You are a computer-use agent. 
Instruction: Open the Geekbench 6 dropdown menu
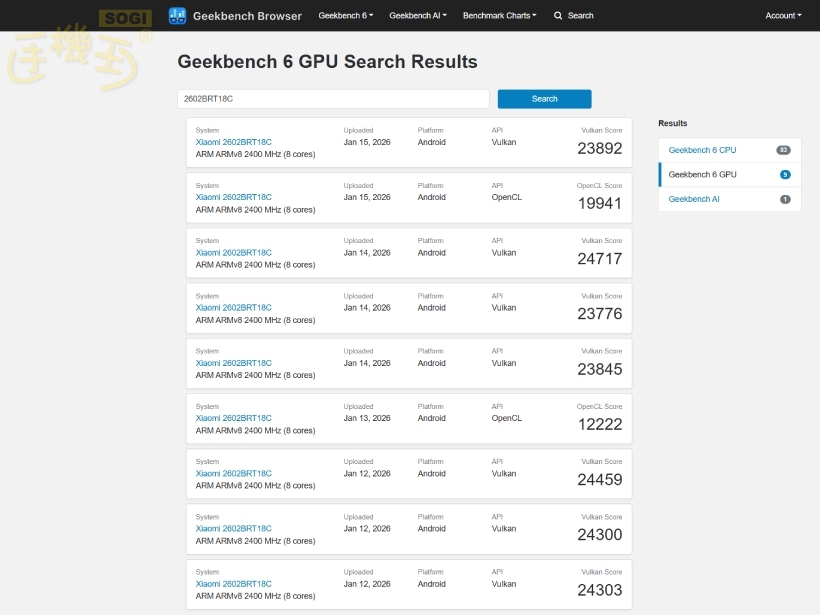[x=341, y=16]
